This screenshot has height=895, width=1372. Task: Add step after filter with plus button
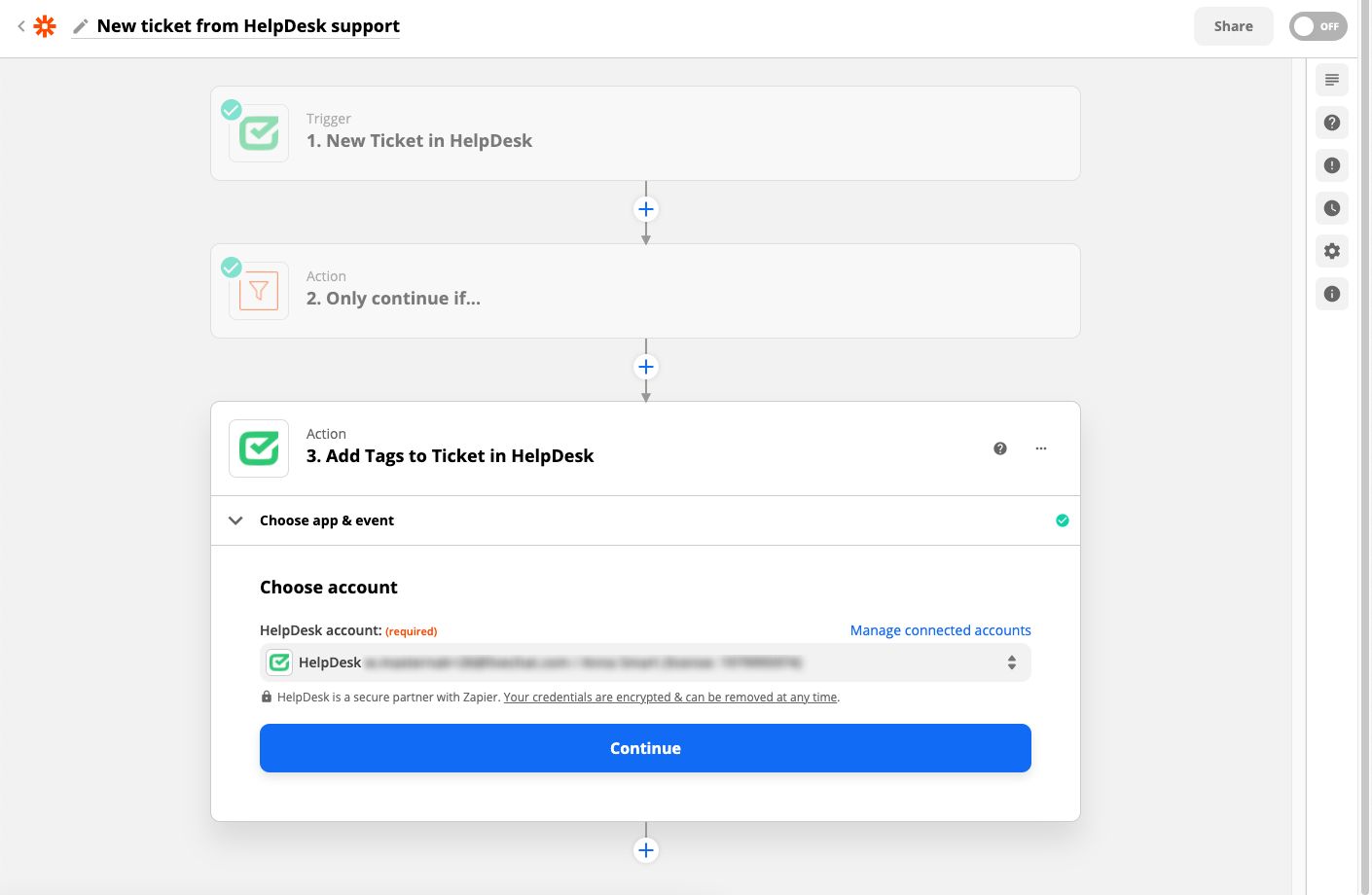(x=645, y=367)
